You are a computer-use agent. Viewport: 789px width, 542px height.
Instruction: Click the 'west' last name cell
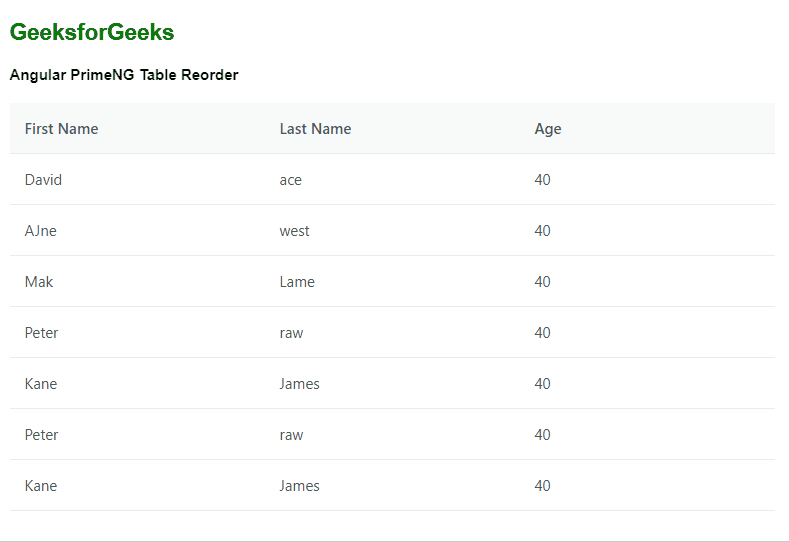295,231
